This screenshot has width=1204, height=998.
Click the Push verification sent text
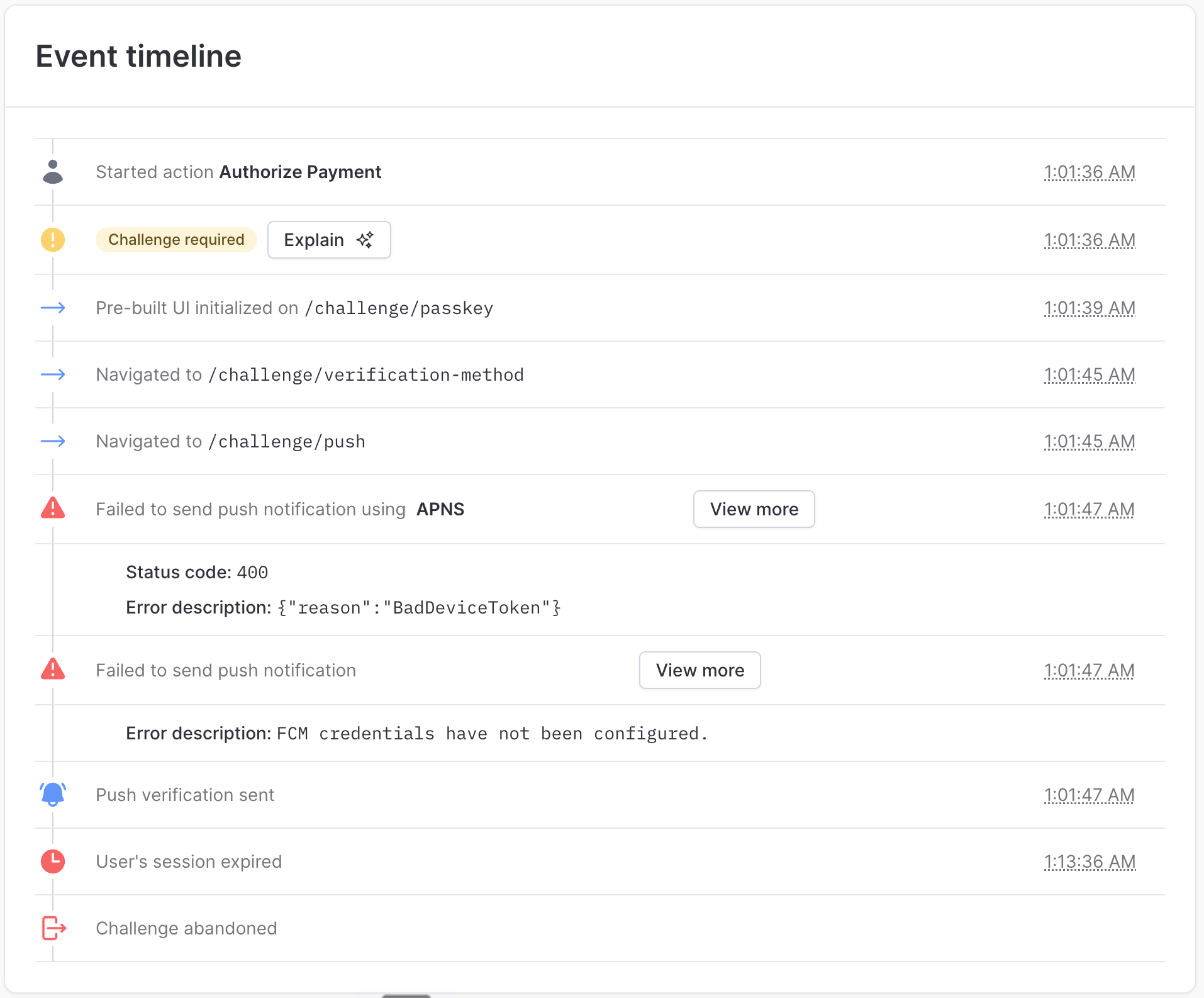coord(185,795)
